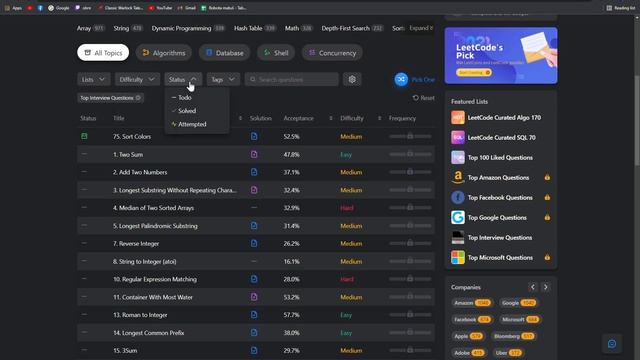Filter by Depth-First Search topic tag
This screenshot has width=640, height=360.
pos(352,28)
